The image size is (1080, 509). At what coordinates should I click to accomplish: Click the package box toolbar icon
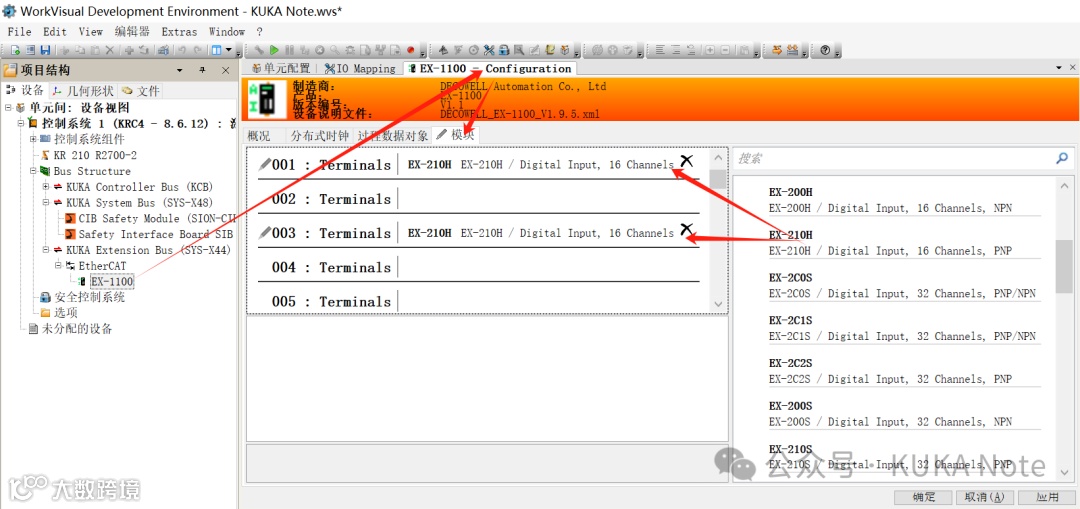click(x=565, y=50)
